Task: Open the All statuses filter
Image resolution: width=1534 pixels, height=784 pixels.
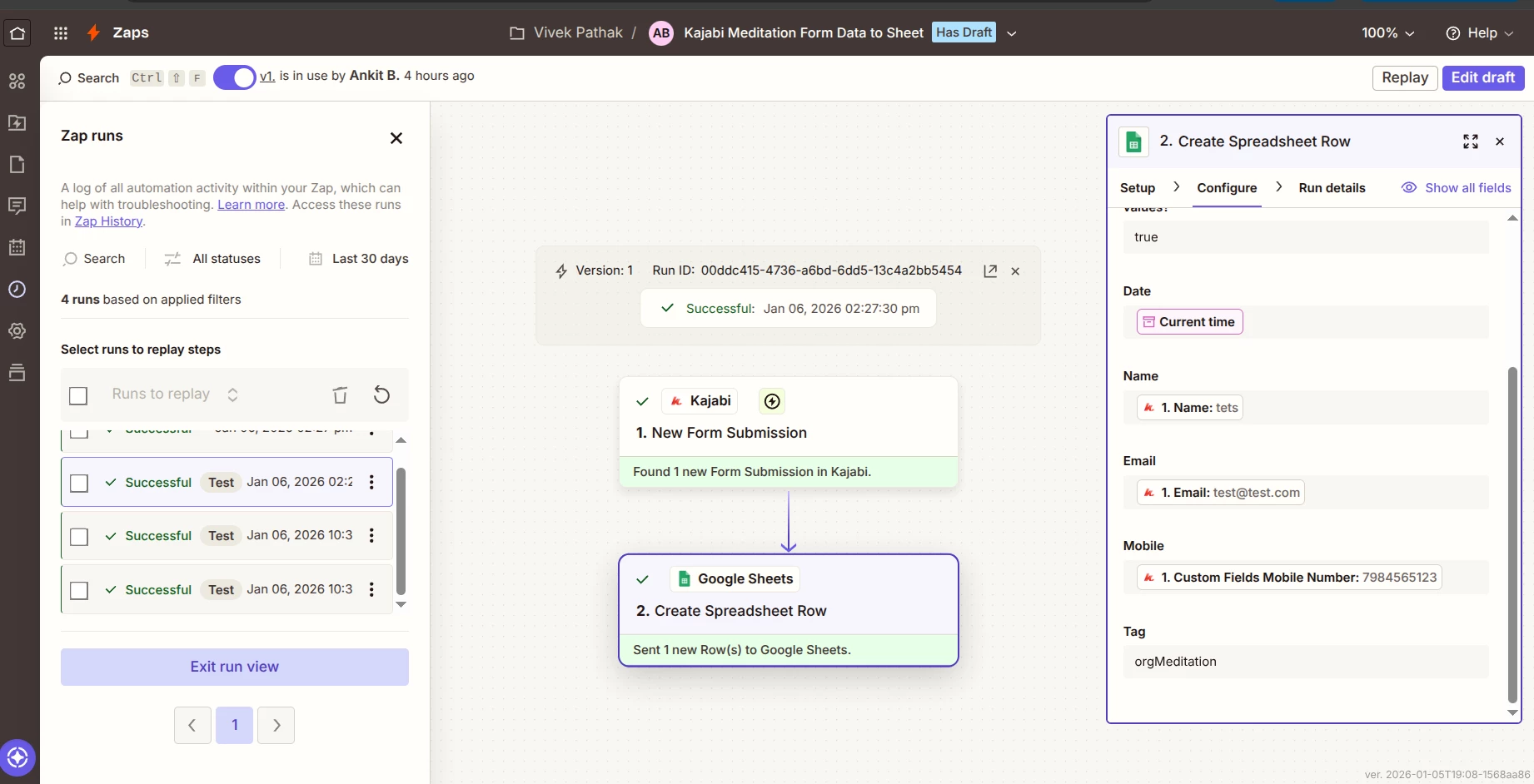Action: point(212,259)
